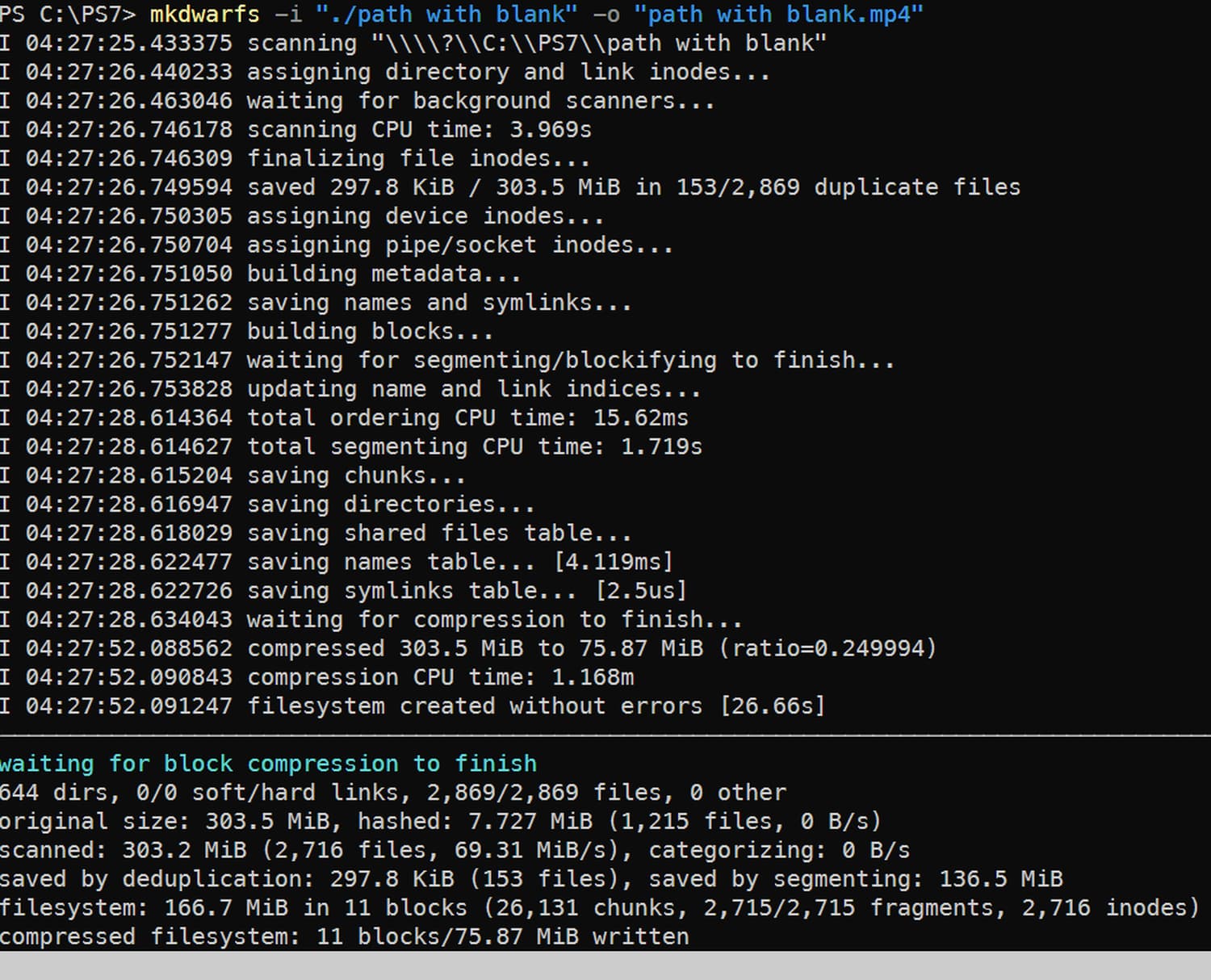
Task: Click "filesystem created without errors" line
Action: (x=535, y=706)
